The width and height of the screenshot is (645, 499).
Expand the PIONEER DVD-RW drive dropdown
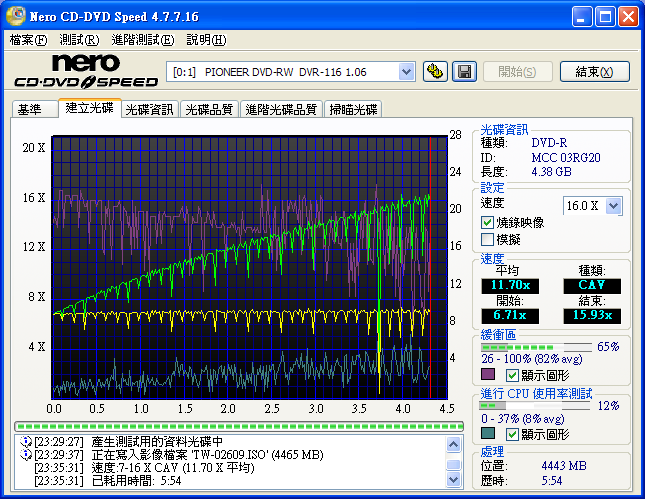[406, 71]
